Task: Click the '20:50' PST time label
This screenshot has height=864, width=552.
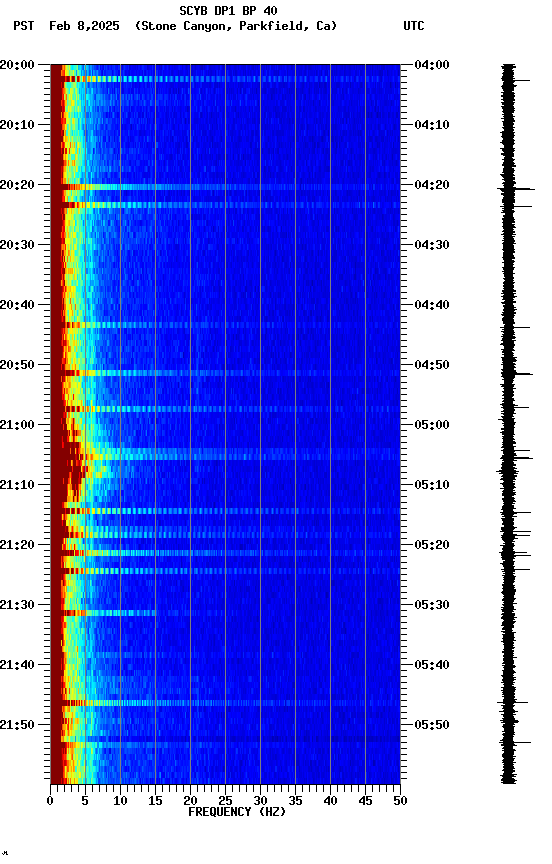Action: point(17,365)
